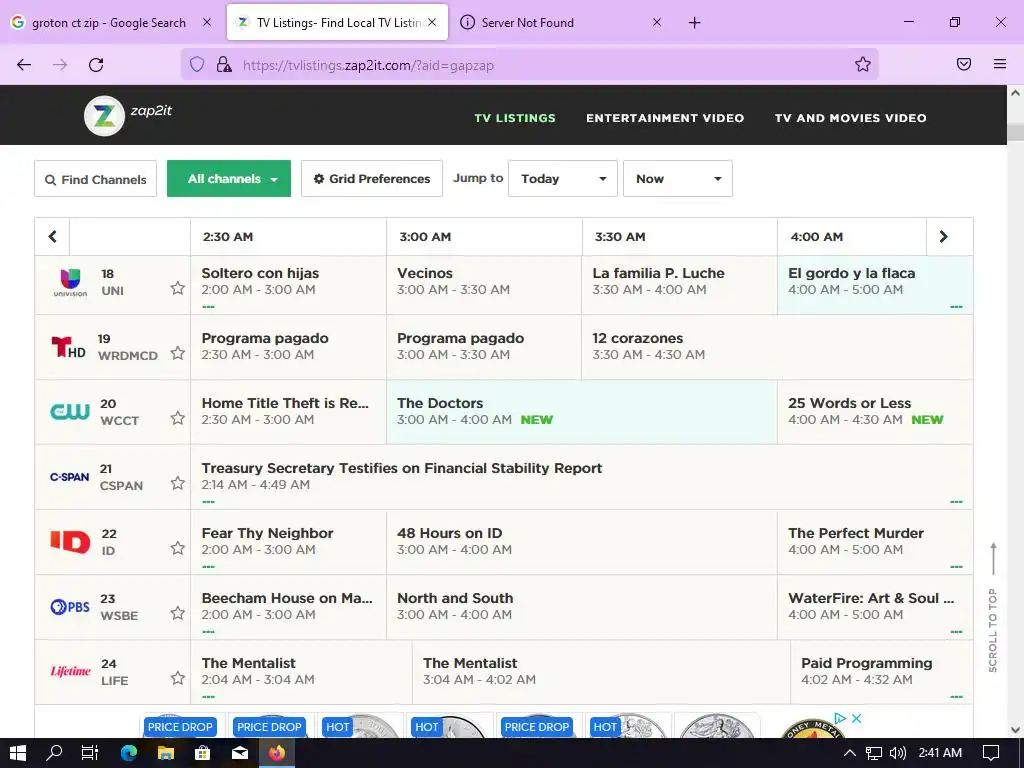Open The Doctors program listing
The width and height of the screenshot is (1024, 768).
(x=581, y=411)
